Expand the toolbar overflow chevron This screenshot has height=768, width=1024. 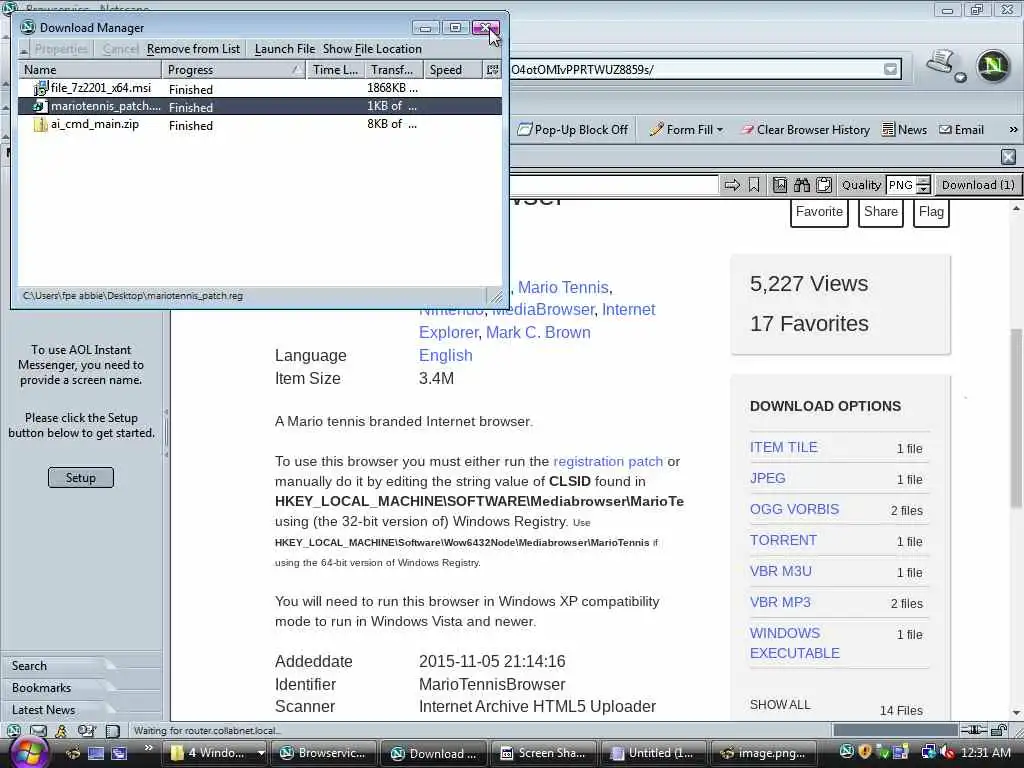click(1013, 130)
